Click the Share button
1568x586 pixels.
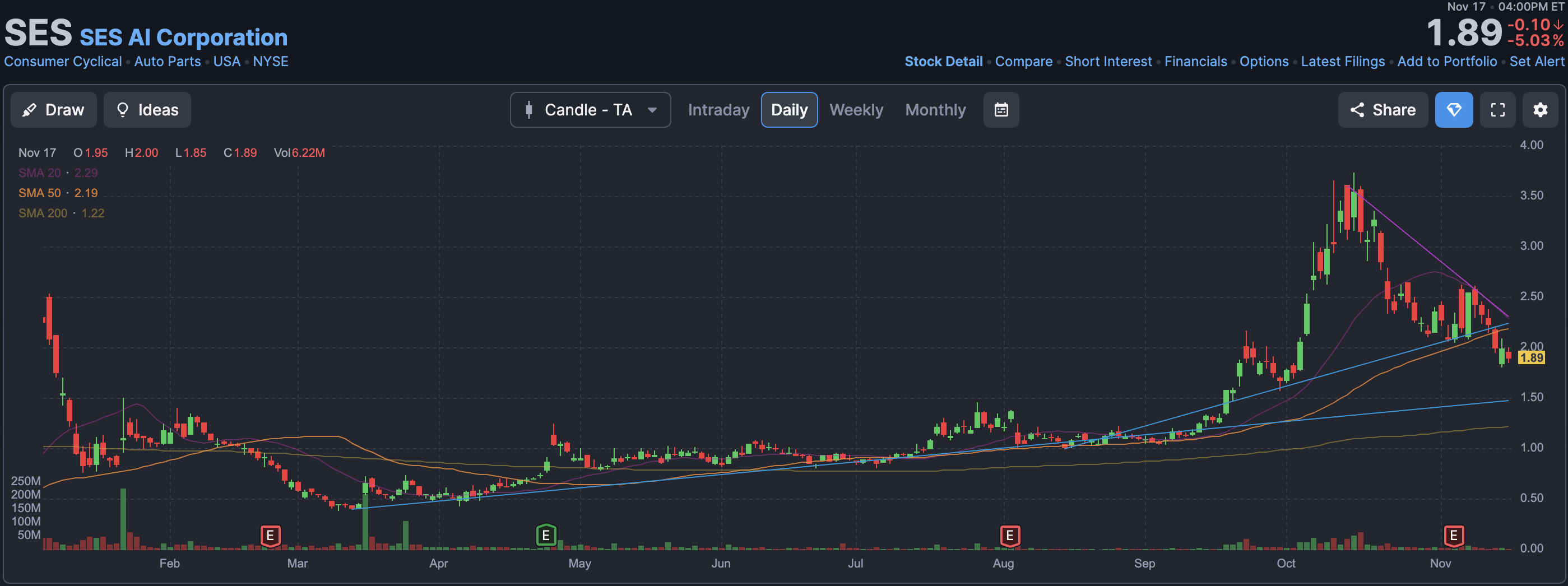[1383, 110]
